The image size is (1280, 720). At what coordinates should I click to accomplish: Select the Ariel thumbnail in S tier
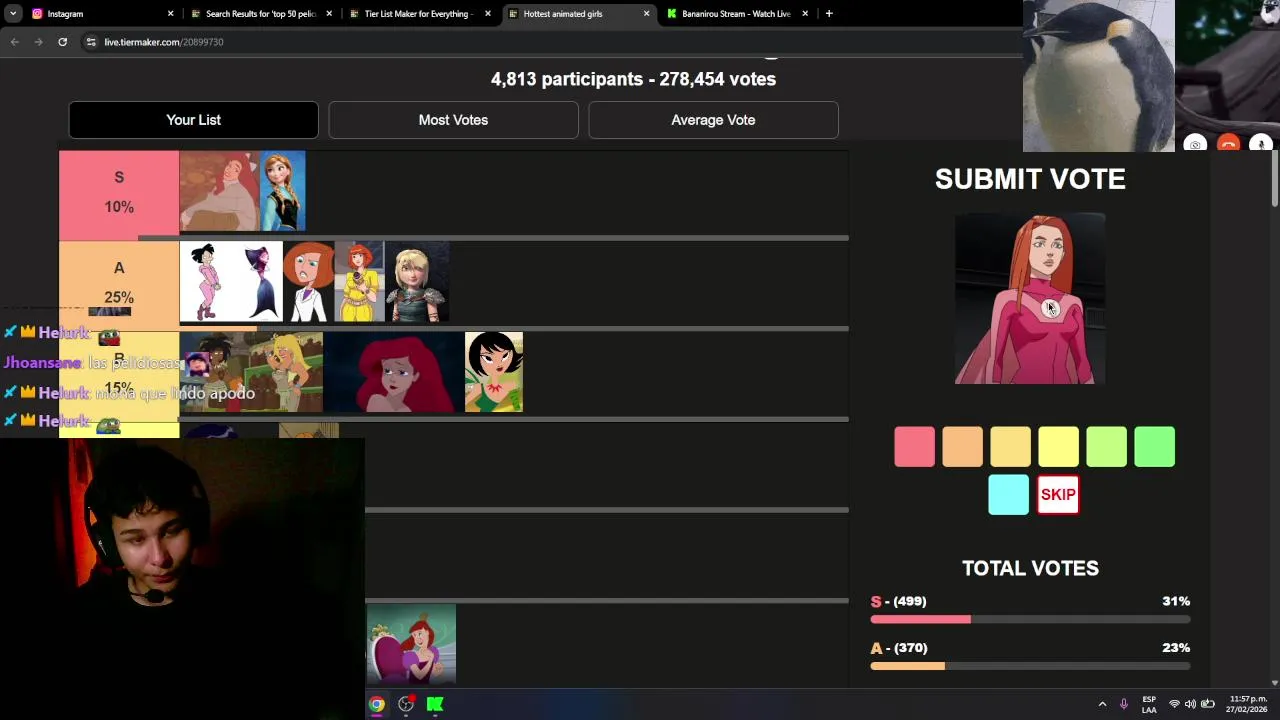tap(219, 191)
